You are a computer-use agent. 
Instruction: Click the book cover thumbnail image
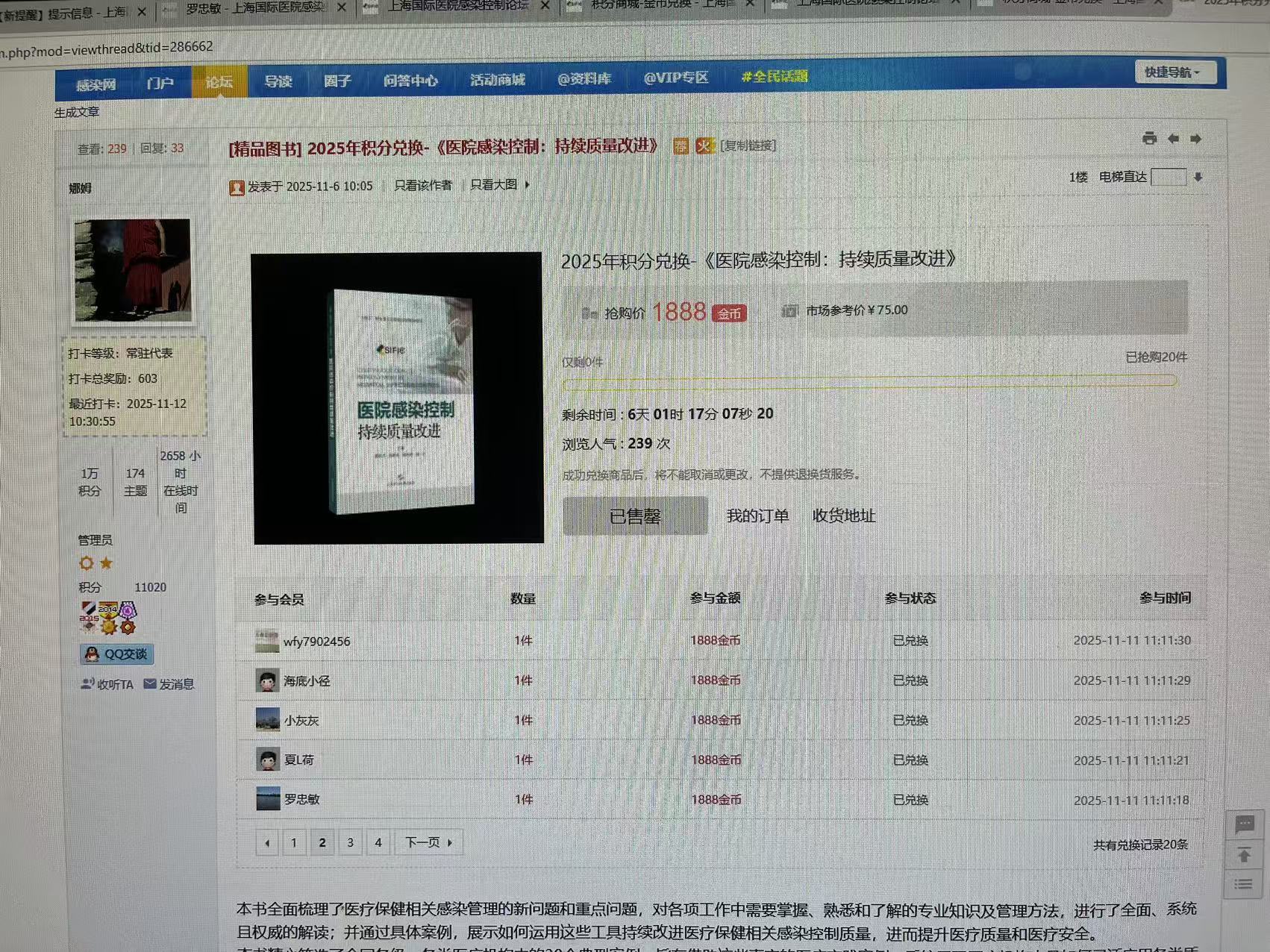click(x=398, y=398)
